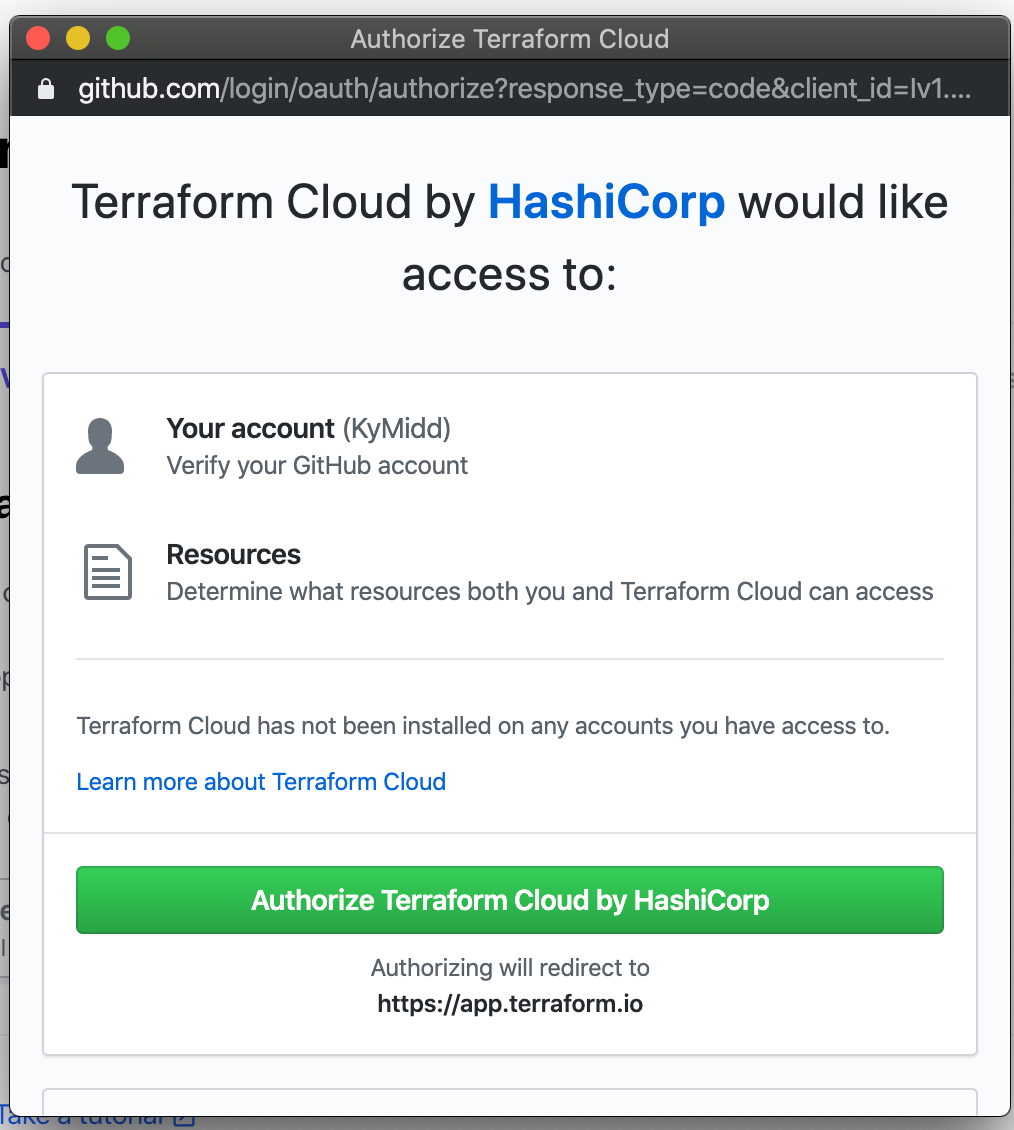
Task: Click the lock icon in address bar
Action: [x=45, y=90]
